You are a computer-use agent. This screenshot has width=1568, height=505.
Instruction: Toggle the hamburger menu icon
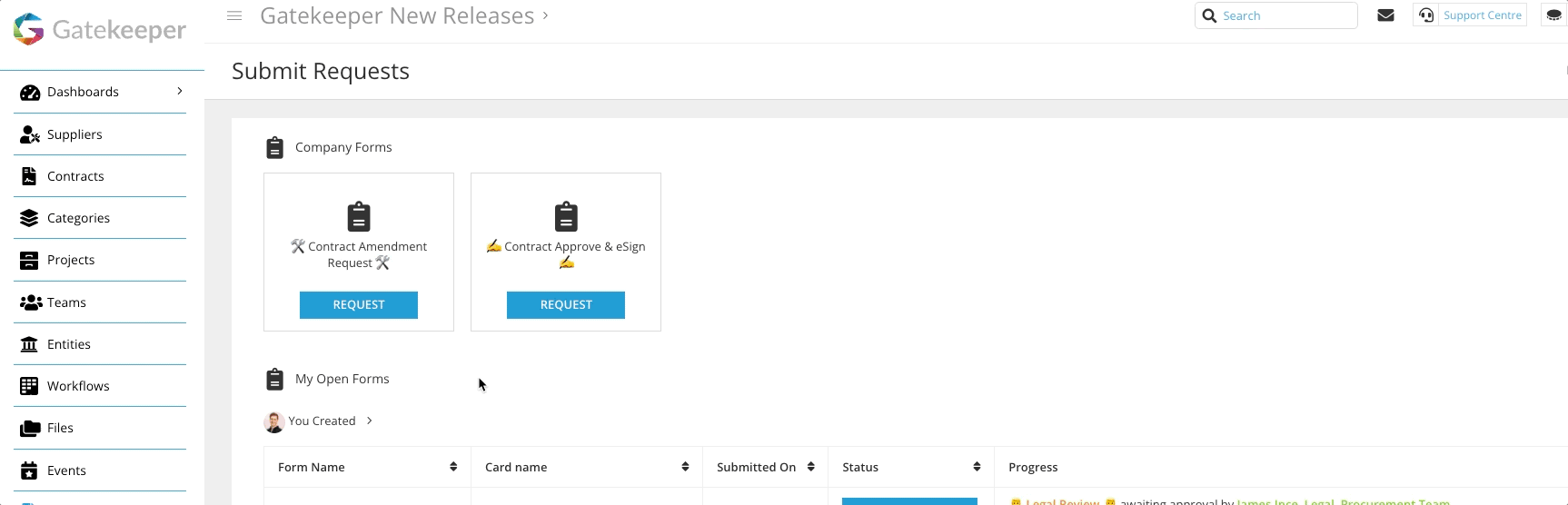pyautogui.click(x=234, y=15)
